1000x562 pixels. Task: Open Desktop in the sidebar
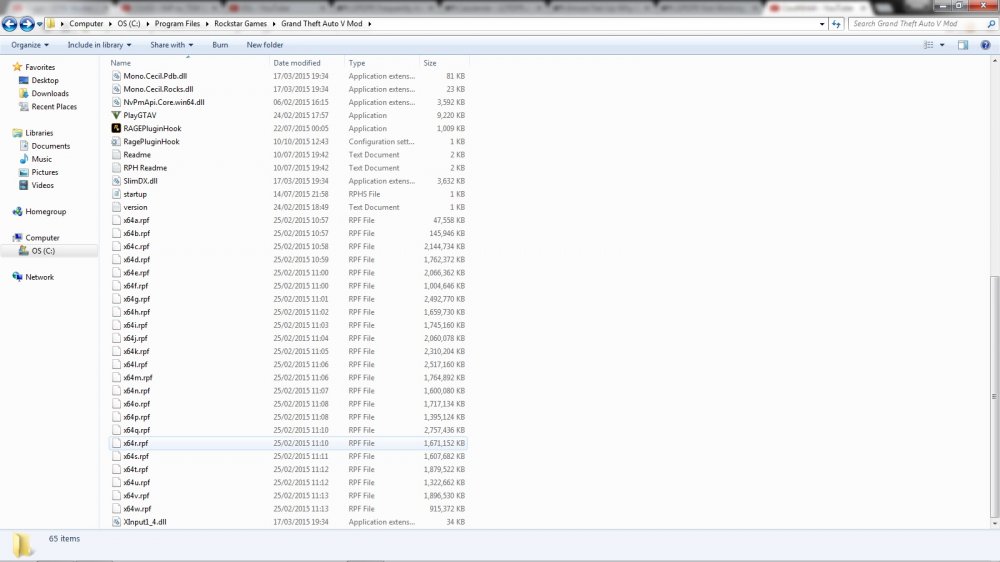(x=45, y=80)
